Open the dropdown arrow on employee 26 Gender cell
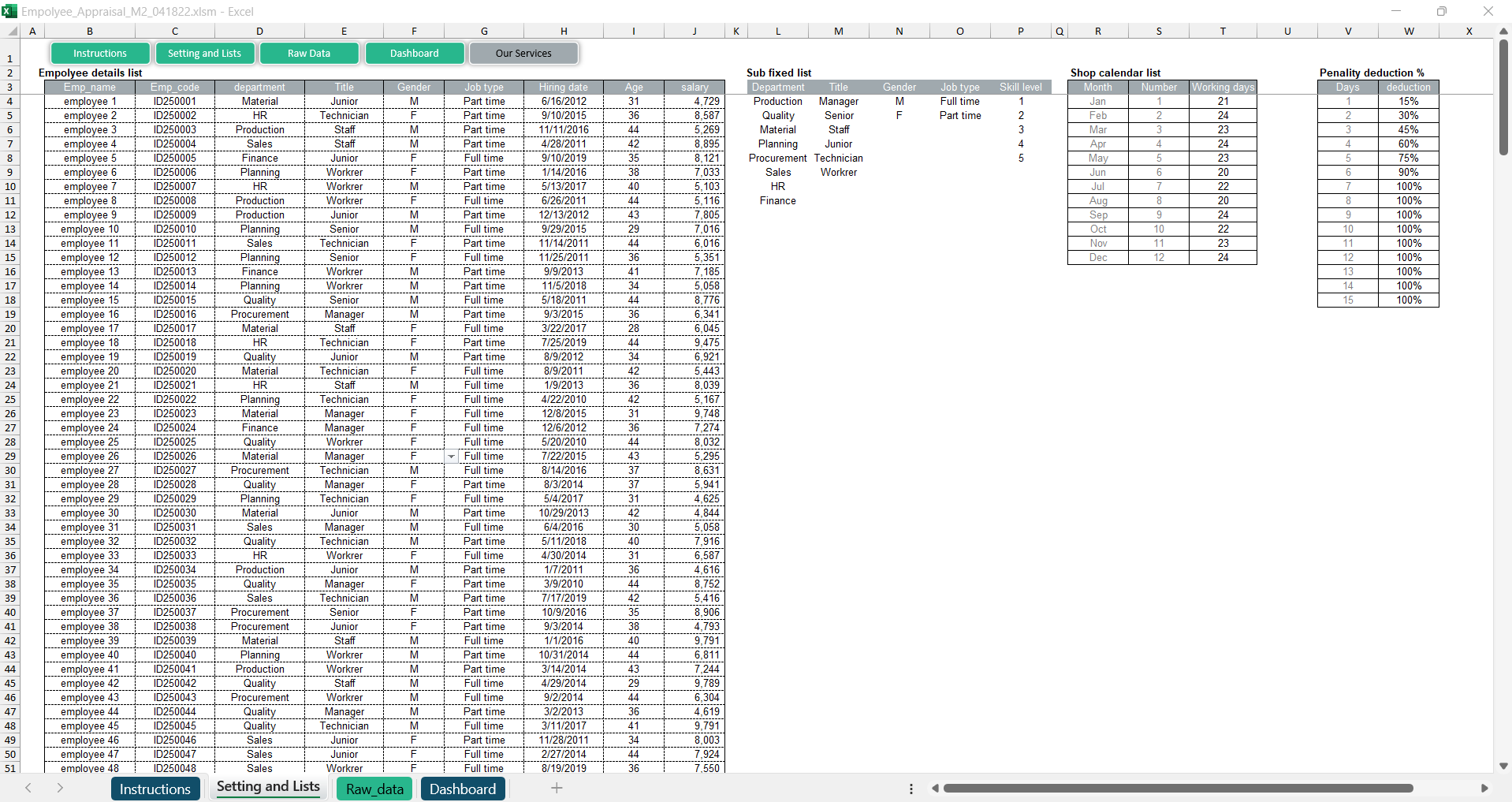The width and height of the screenshot is (1512, 802). pos(451,457)
